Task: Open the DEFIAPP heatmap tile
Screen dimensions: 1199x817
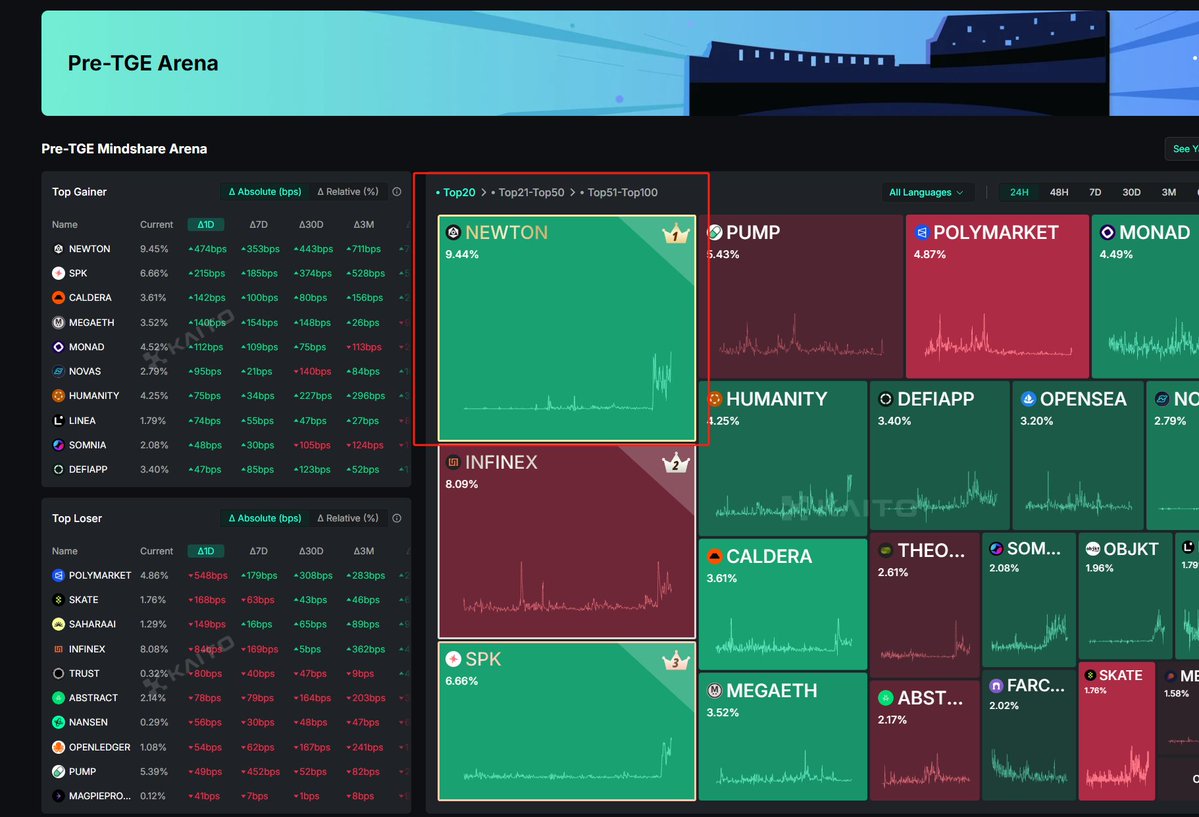Action: tap(940, 455)
